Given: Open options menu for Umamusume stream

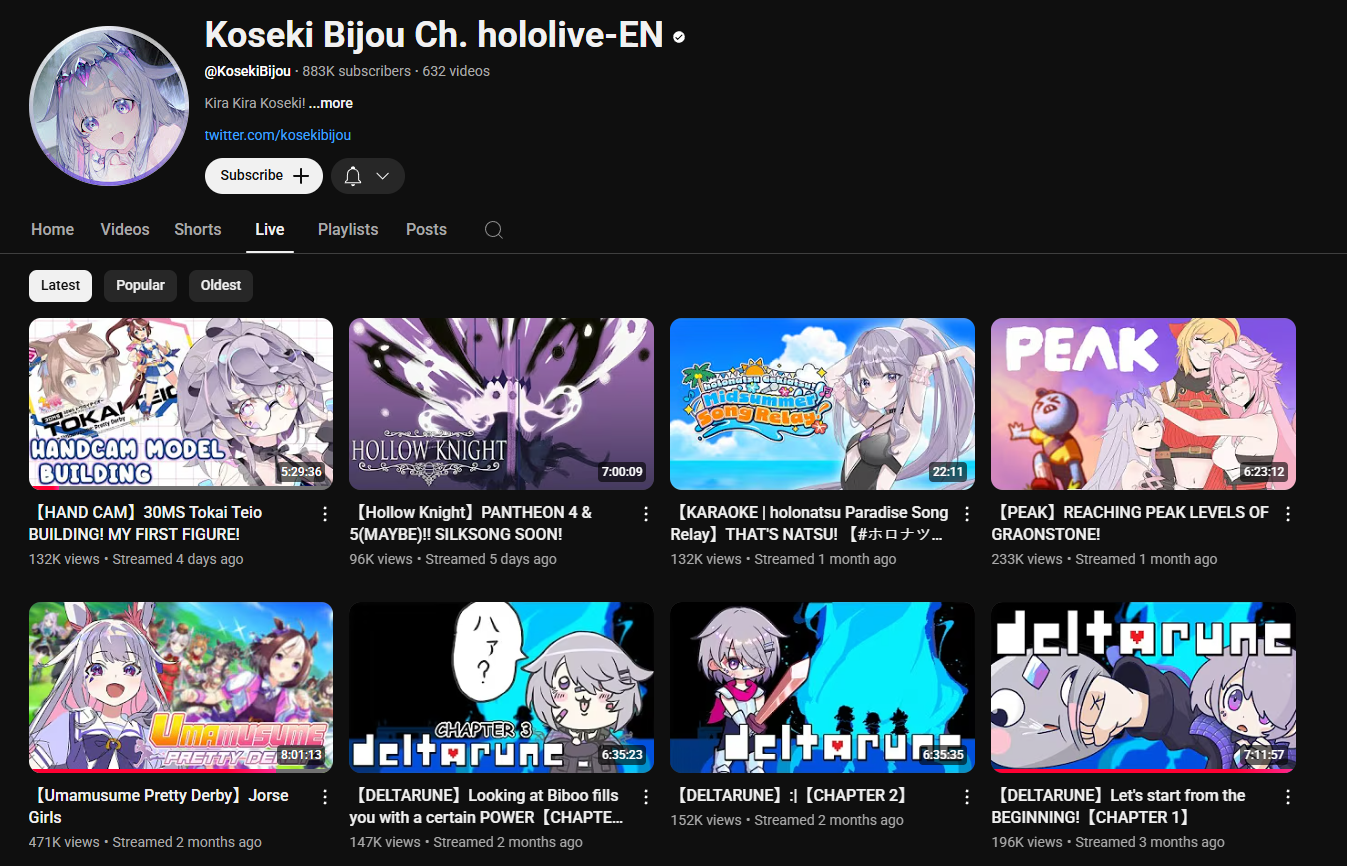Looking at the screenshot, I should 325,797.
